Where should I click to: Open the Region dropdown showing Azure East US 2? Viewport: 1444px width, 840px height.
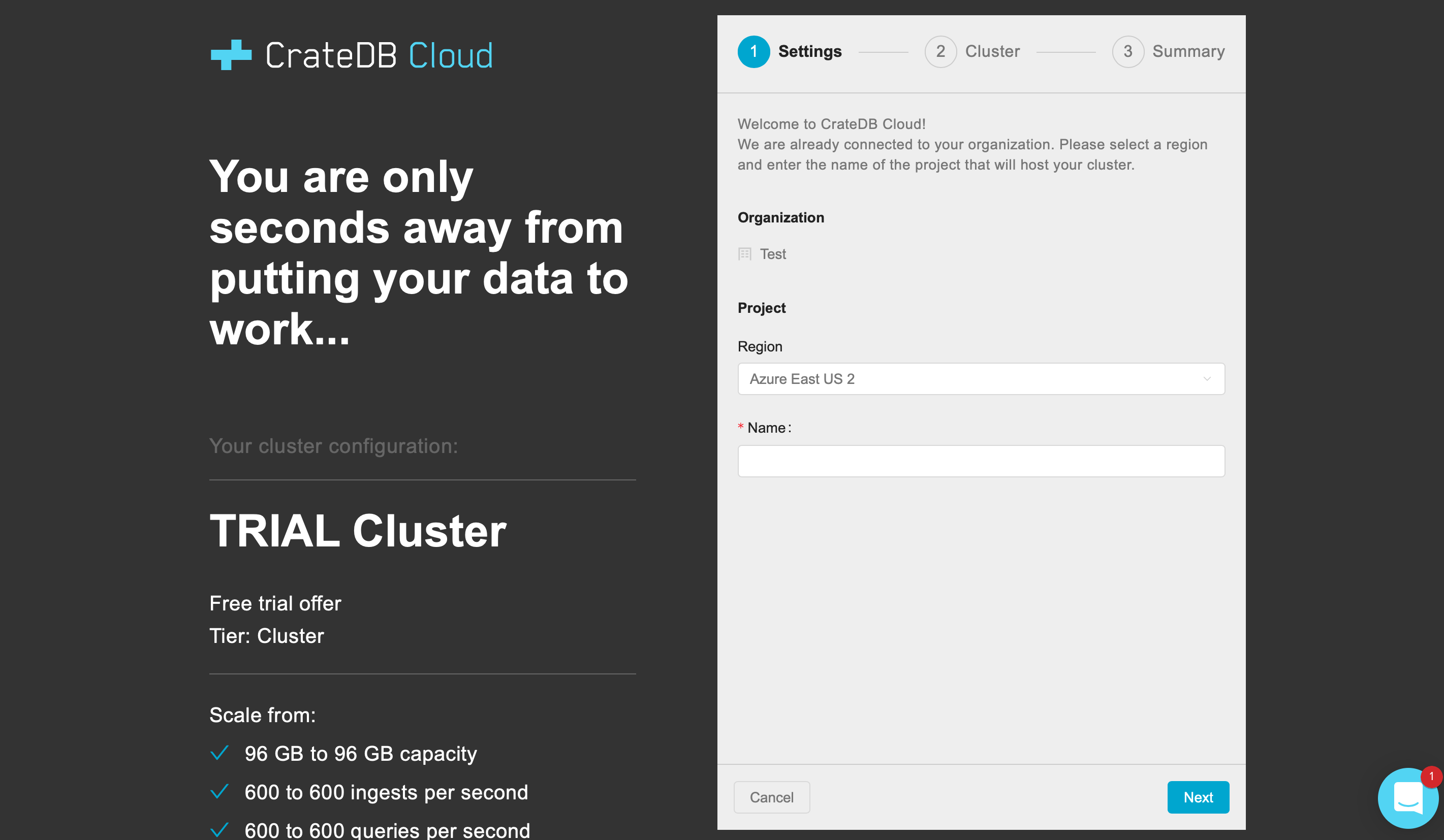tap(981, 379)
